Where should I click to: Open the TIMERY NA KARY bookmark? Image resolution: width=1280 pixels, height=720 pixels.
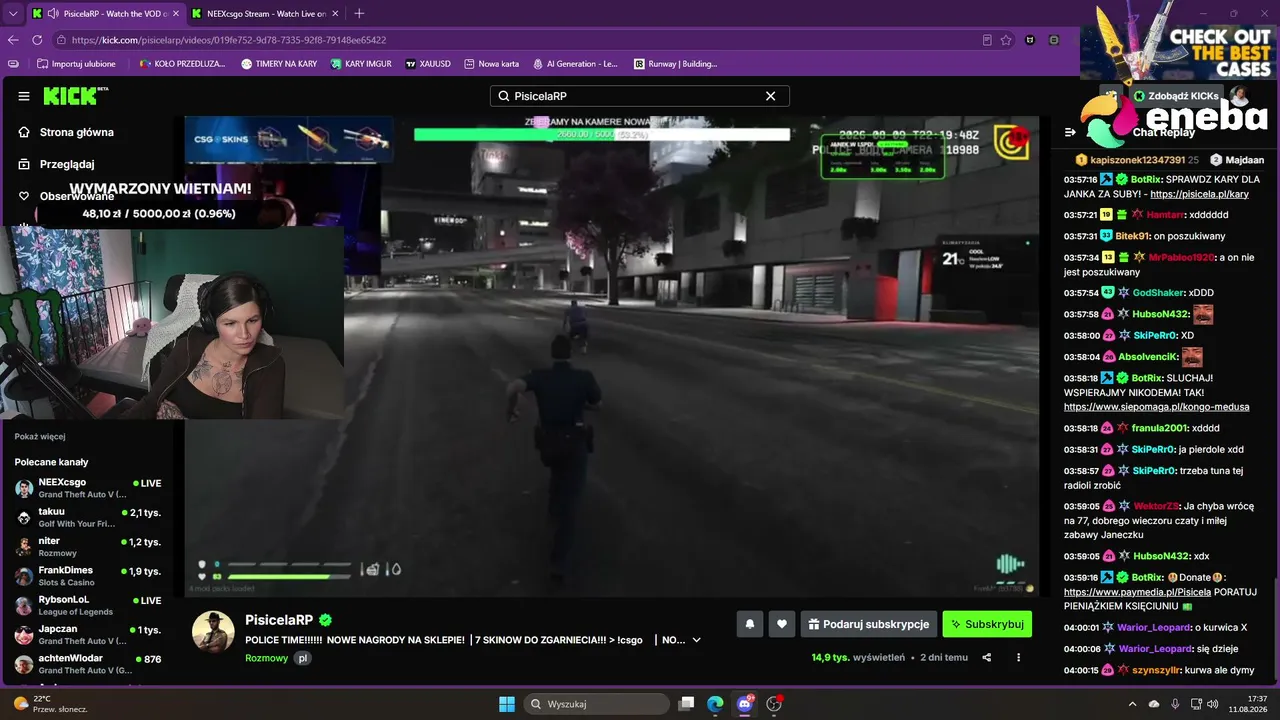[279, 64]
